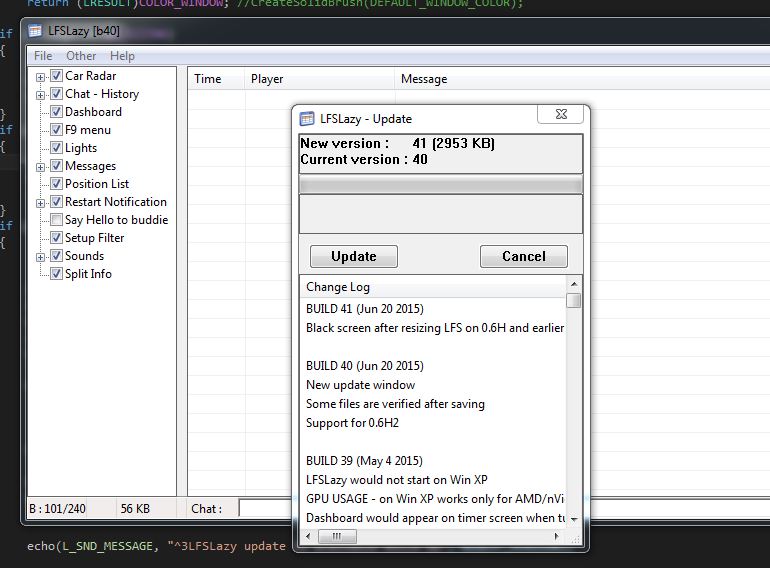
Task: Enable the Say Hello to buddie checkbox
Action: coord(56,219)
